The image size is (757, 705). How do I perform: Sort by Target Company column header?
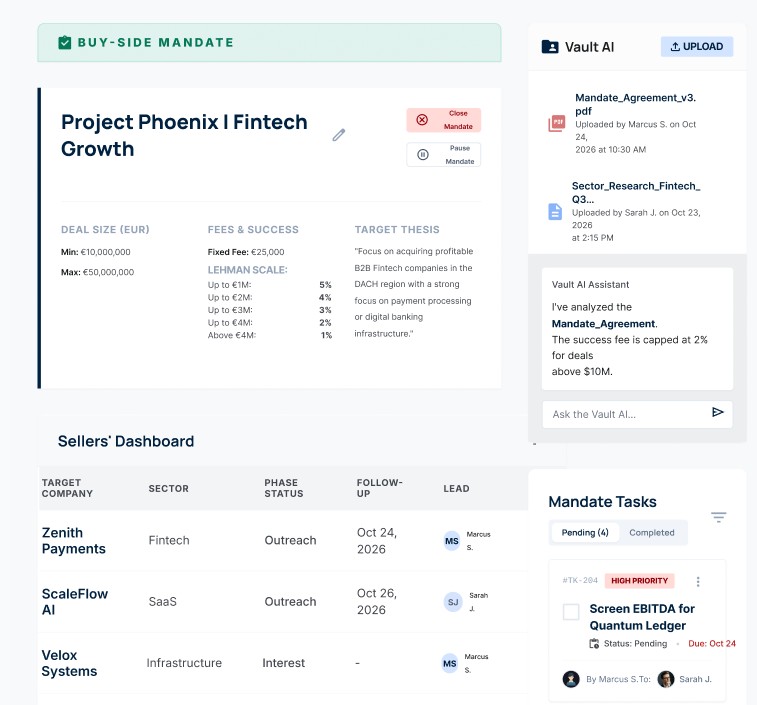coord(67,488)
